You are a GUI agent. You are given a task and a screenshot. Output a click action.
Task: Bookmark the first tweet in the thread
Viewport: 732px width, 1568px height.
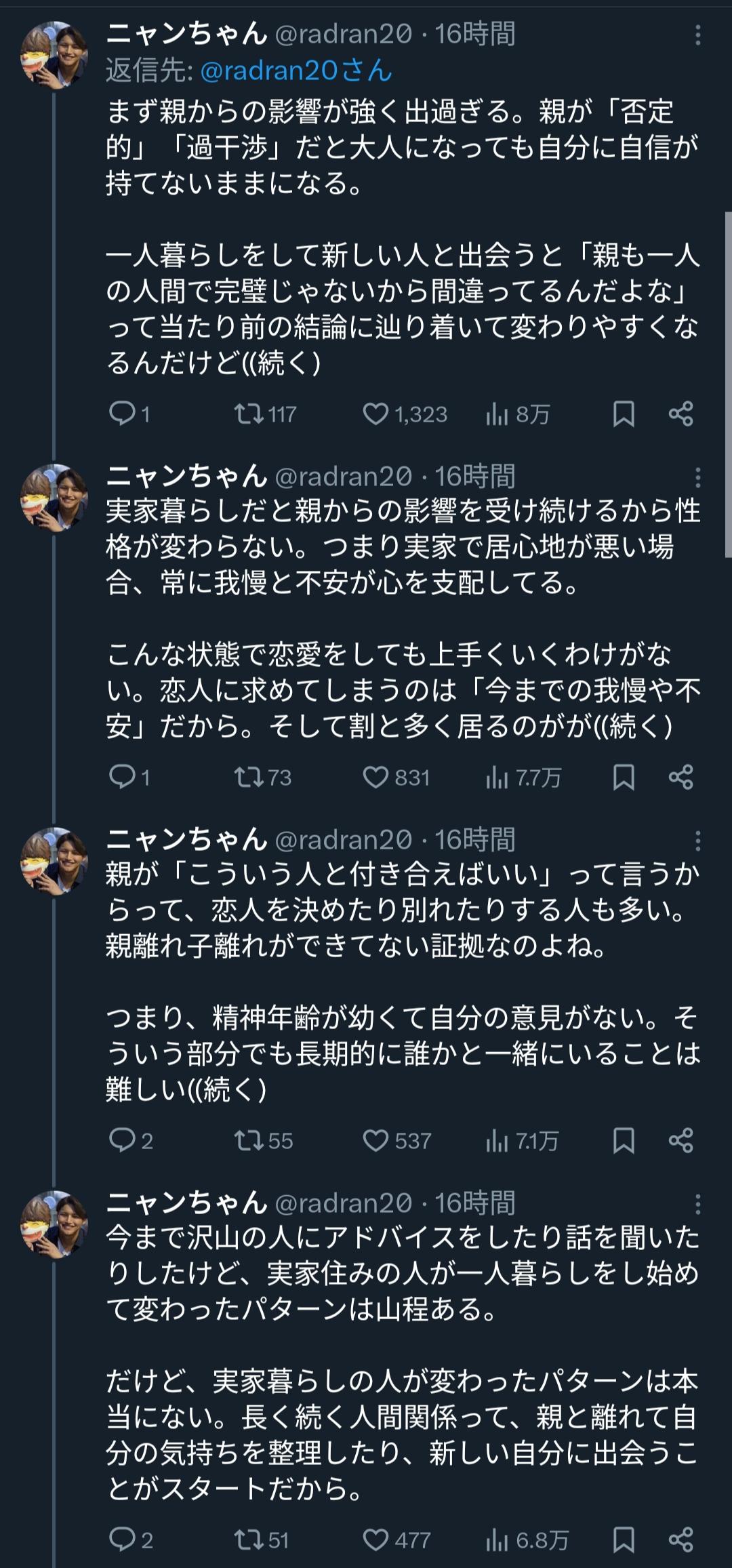pos(624,414)
